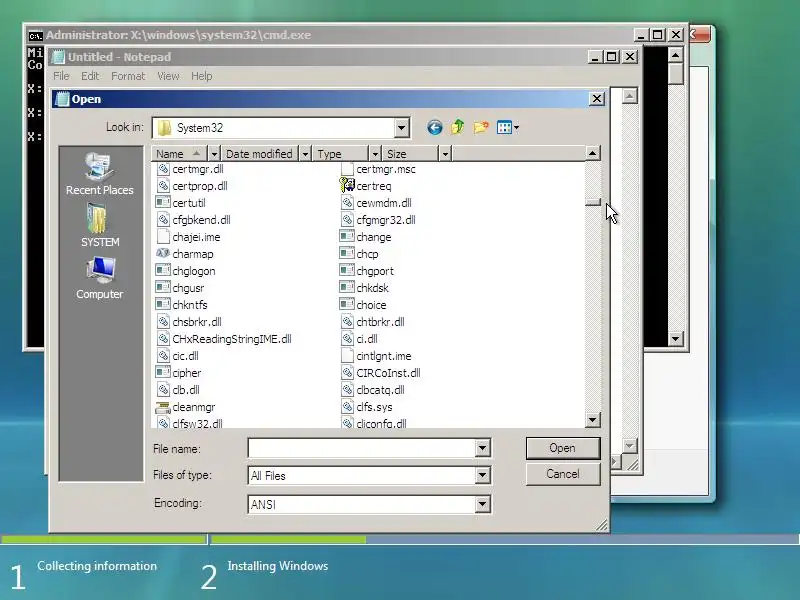This screenshot has height=600, width=800.
Task: Click inside the File name text field
Action: point(362,448)
